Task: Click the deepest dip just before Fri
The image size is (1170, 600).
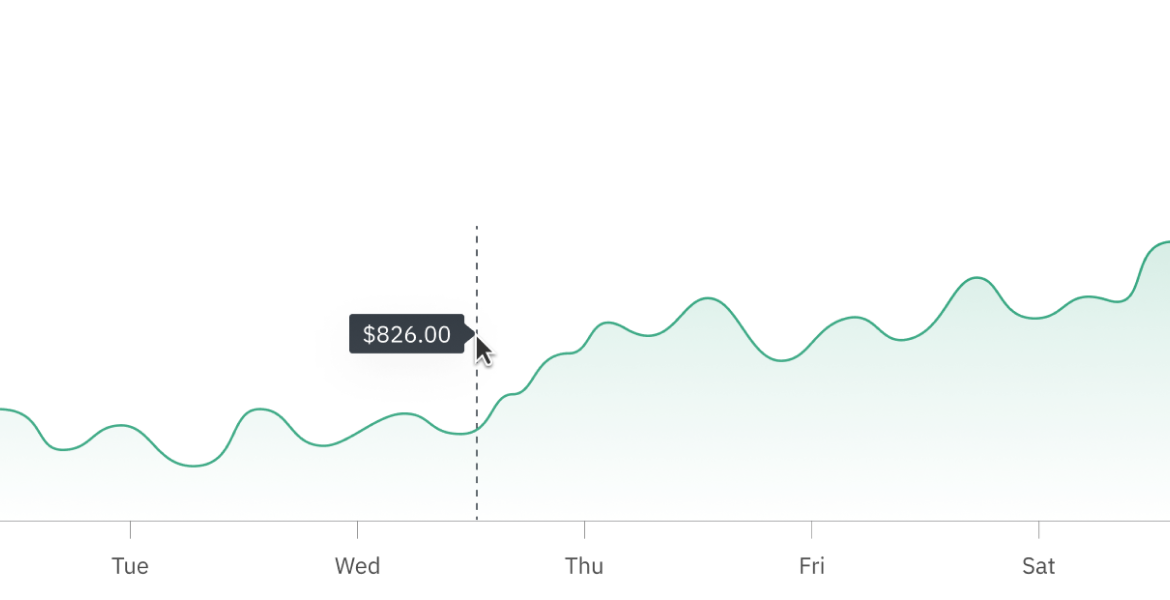Action: coord(781,360)
